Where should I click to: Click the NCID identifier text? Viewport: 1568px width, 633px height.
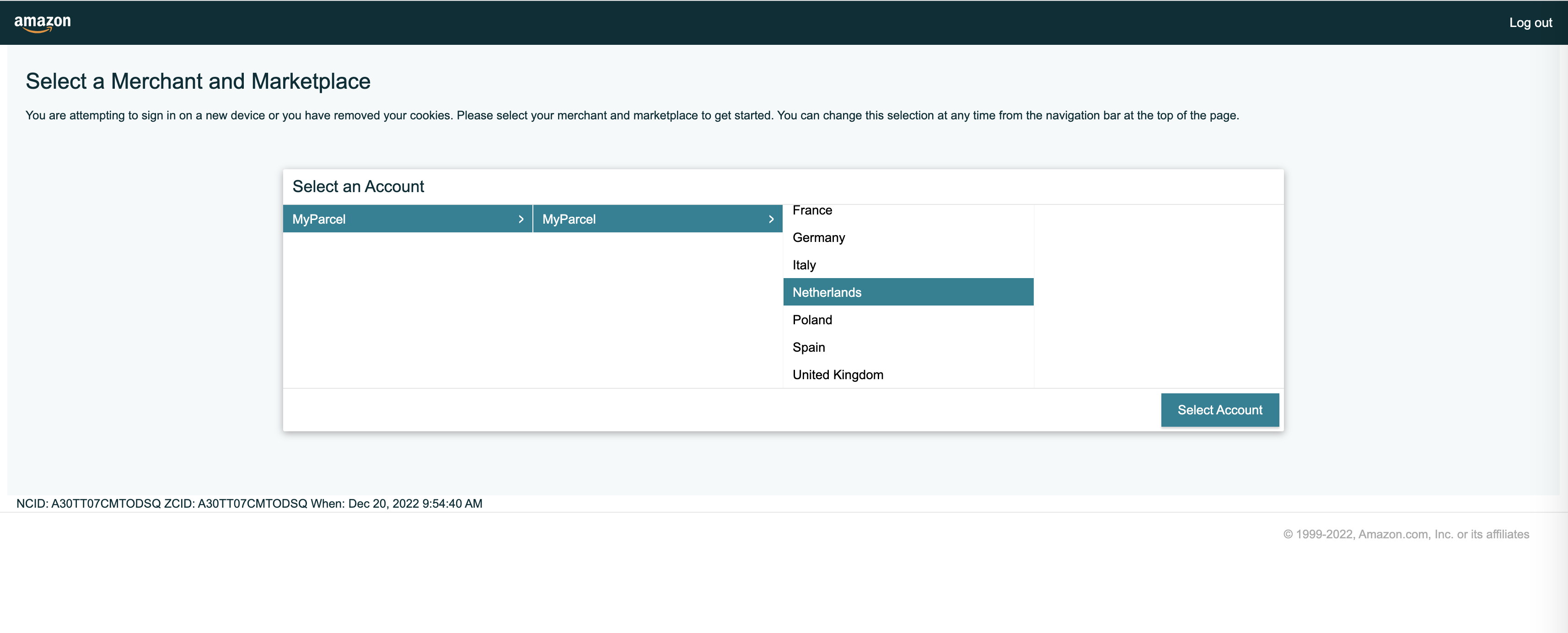pyautogui.click(x=88, y=504)
